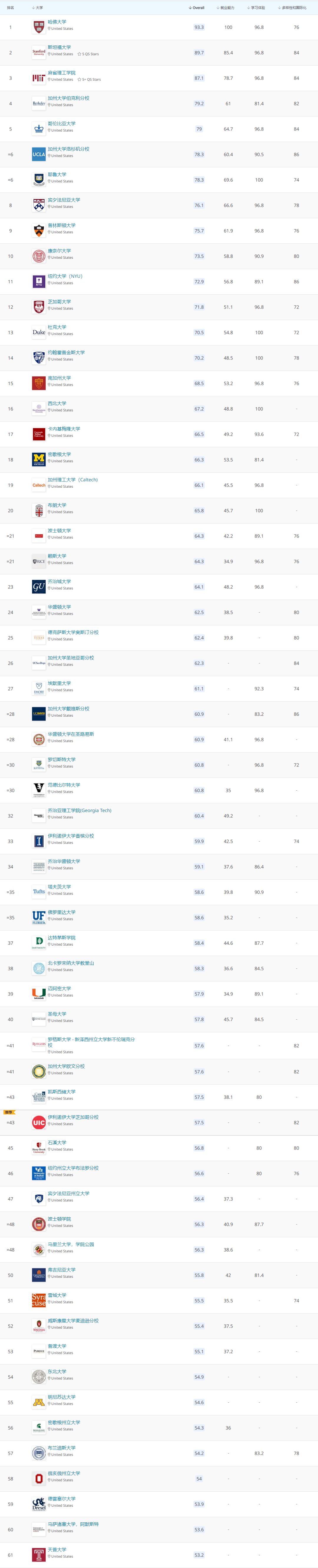
Task: Click the Duke University logo
Action: [x=39, y=332]
